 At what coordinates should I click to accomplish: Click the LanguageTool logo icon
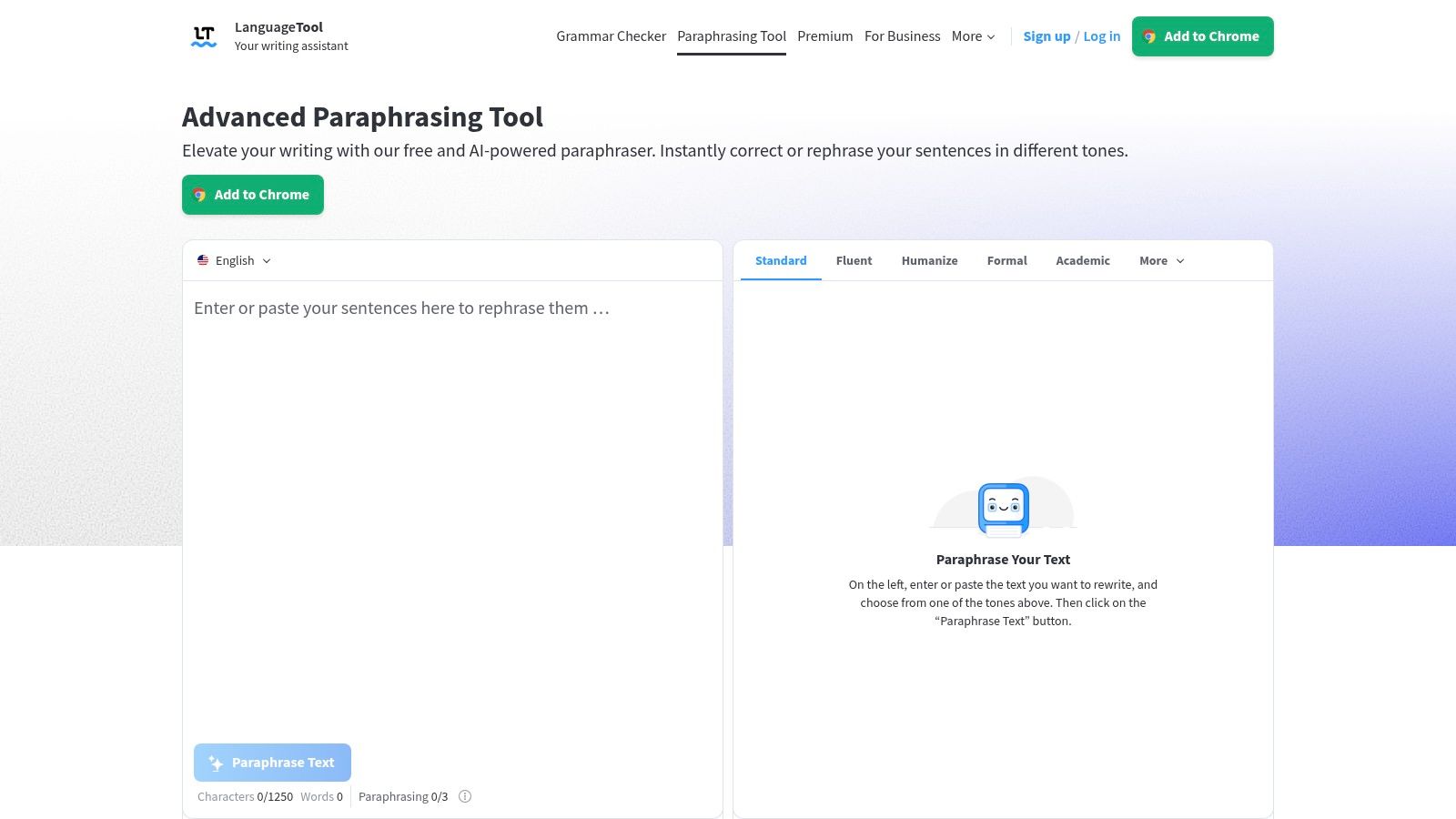[x=204, y=36]
